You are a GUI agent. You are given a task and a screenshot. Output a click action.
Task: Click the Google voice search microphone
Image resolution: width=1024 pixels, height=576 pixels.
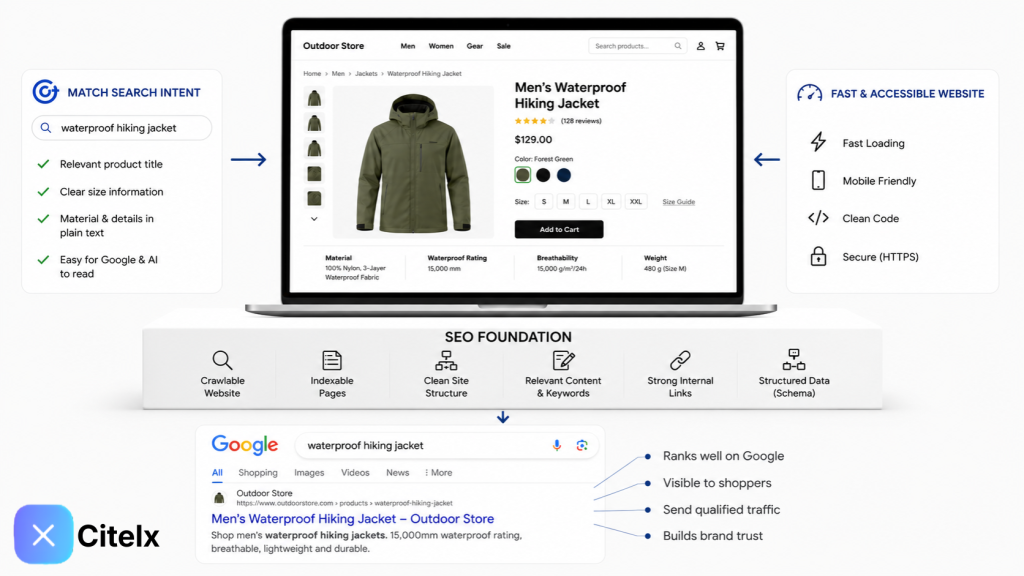(x=556, y=445)
